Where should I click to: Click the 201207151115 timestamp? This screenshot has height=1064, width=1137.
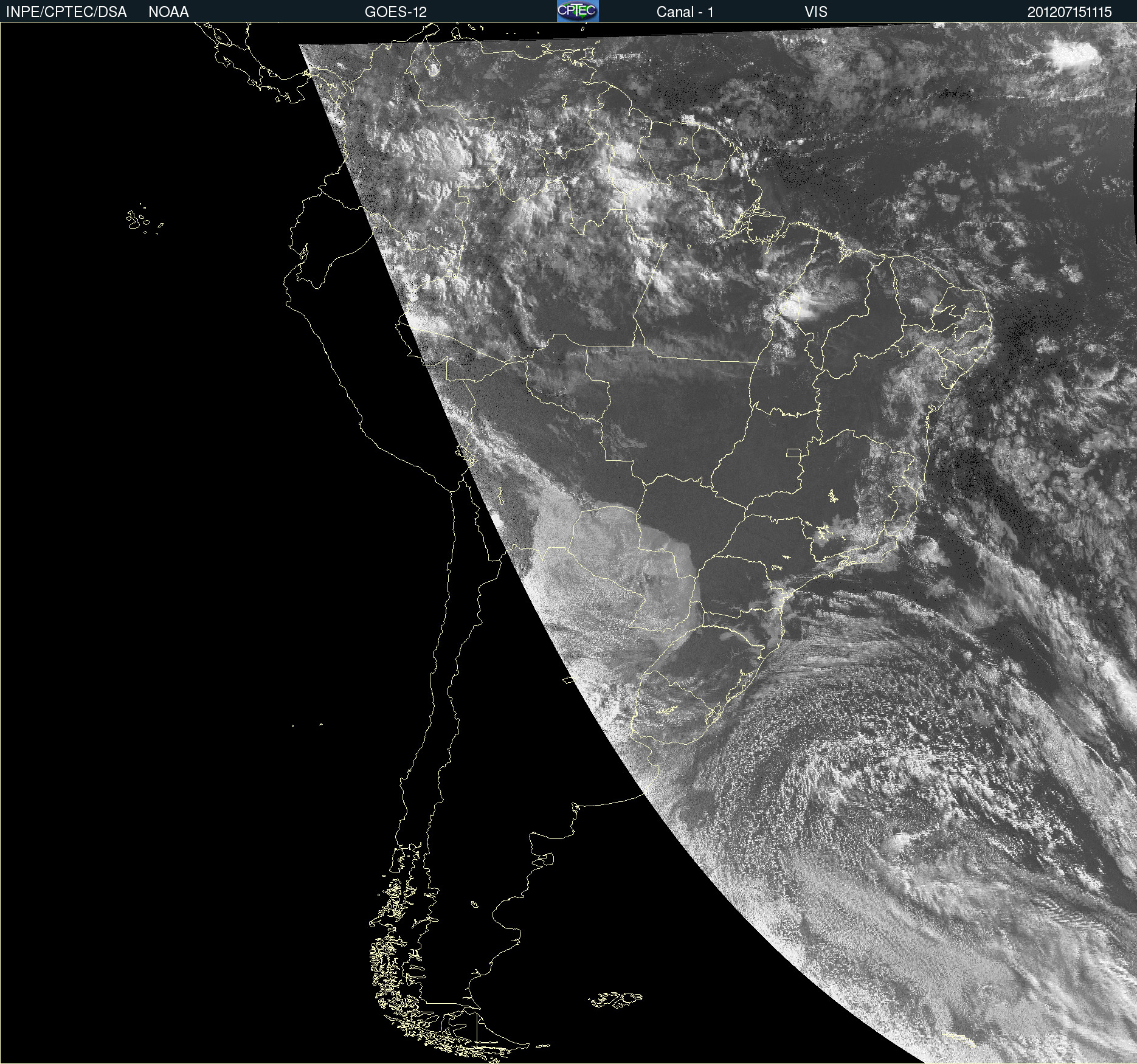click(1070, 12)
